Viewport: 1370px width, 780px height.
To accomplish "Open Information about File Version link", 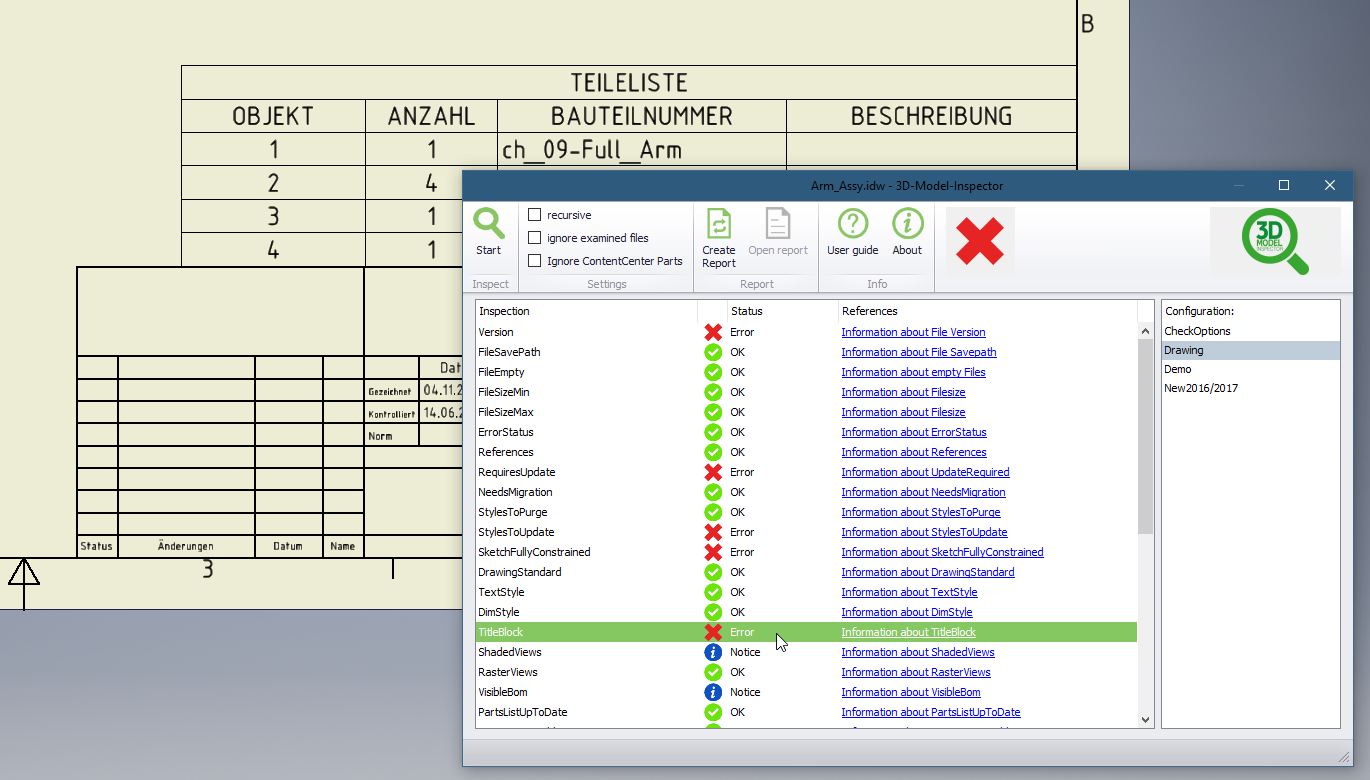I will click(x=913, y=332).
